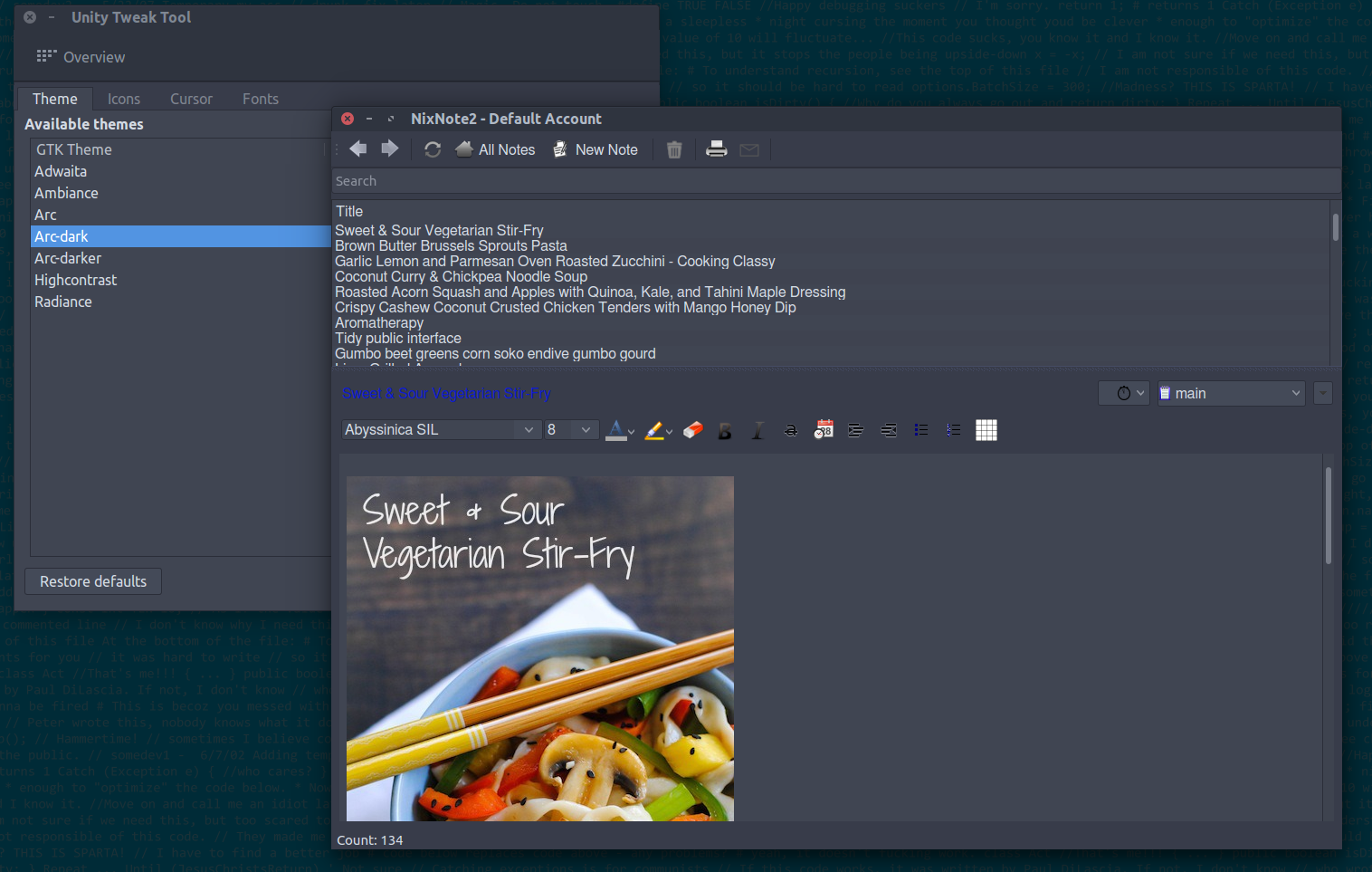
Task: Insert date and time with calendar icon
Action: [824, 430]
